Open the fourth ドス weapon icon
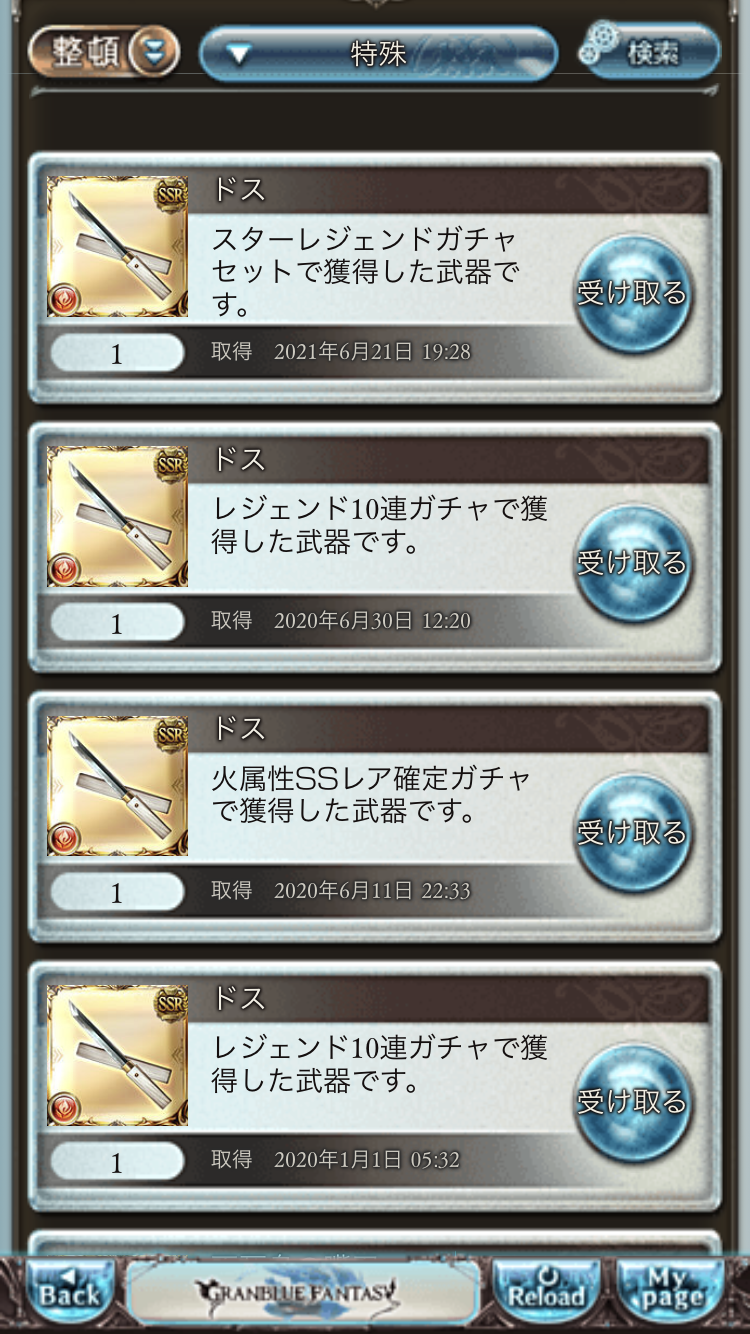 (x=118, y=1056)
